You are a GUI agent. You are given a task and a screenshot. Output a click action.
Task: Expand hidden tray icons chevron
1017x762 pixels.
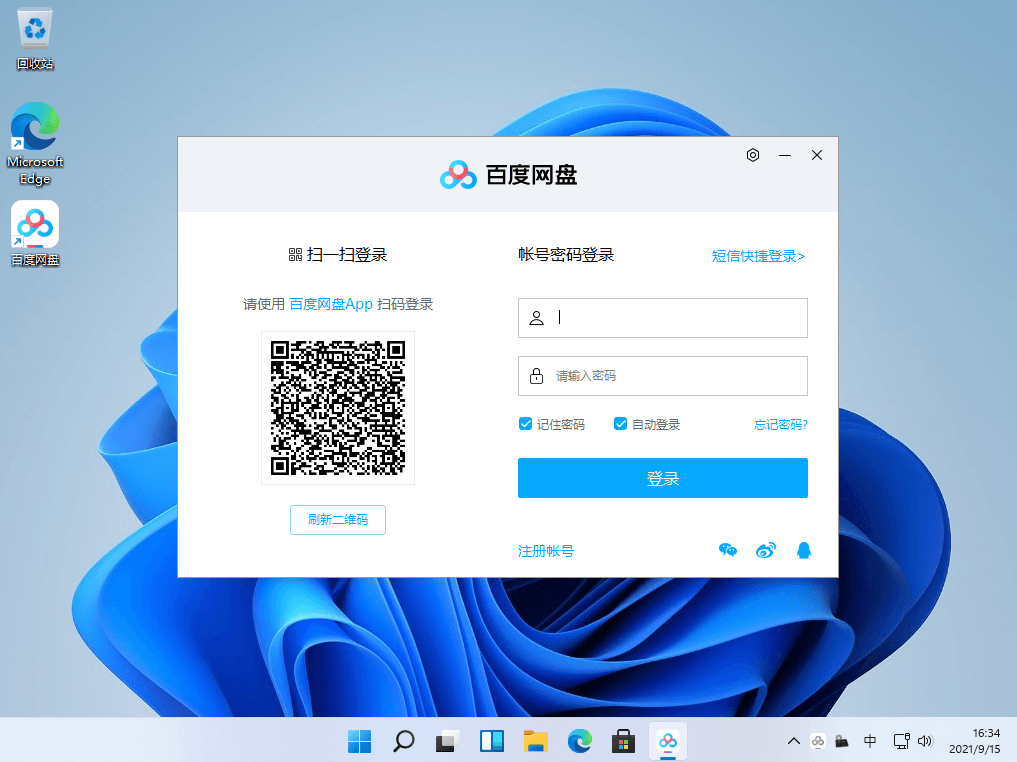pyautogui.click(x=793, y=741)
